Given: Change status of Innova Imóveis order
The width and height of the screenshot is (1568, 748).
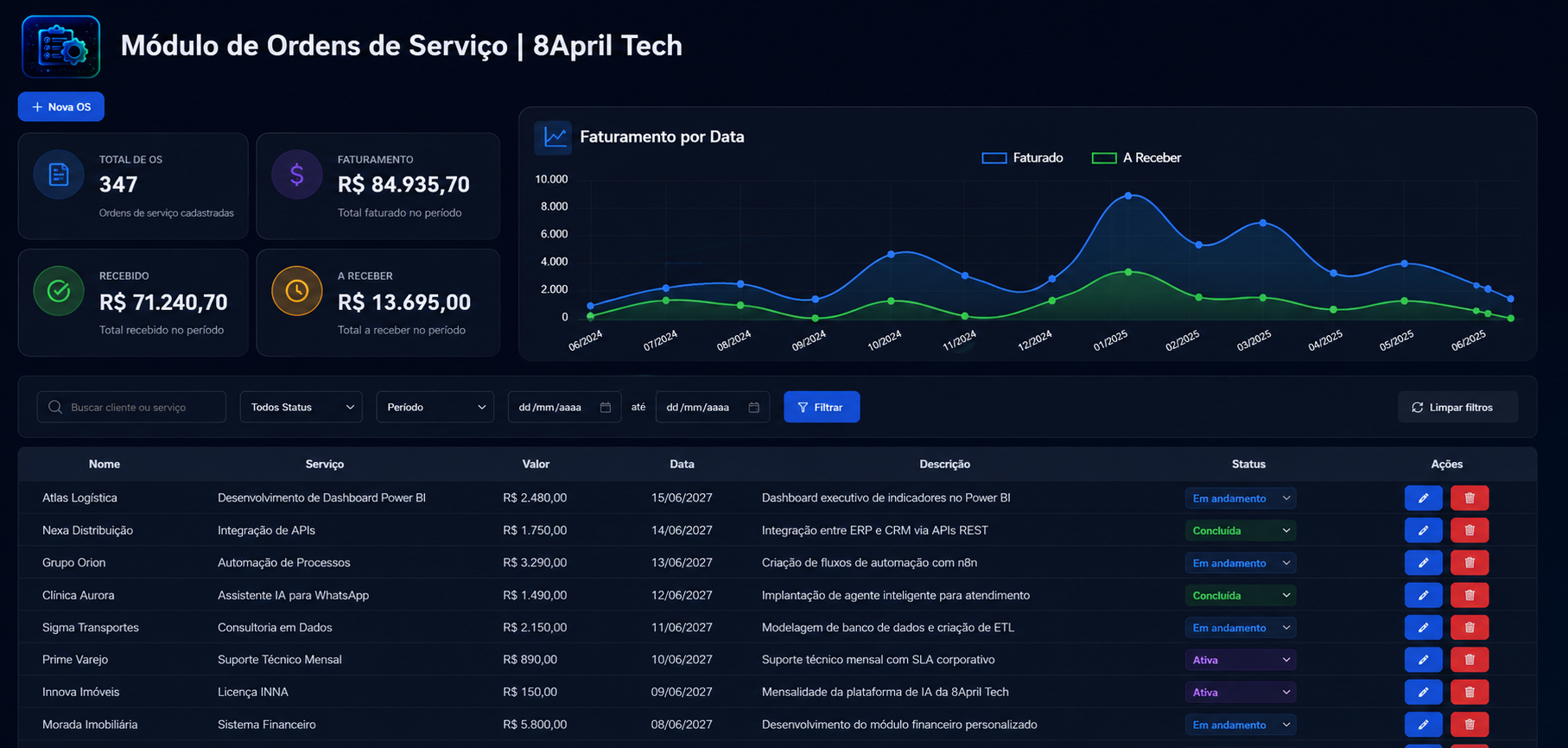Looking at the screenshot, I should (x=1241, y=693).
